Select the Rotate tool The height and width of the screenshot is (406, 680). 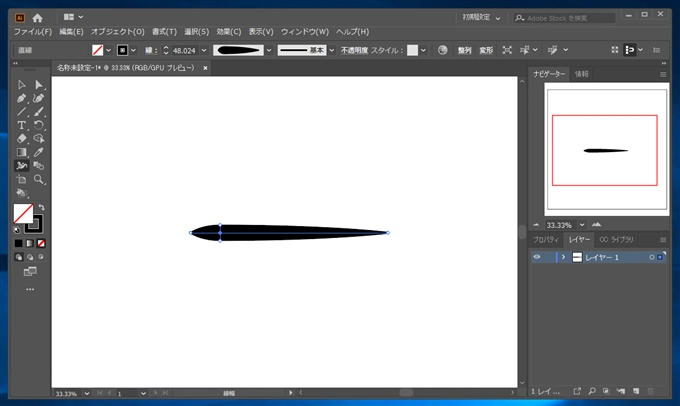39,125
